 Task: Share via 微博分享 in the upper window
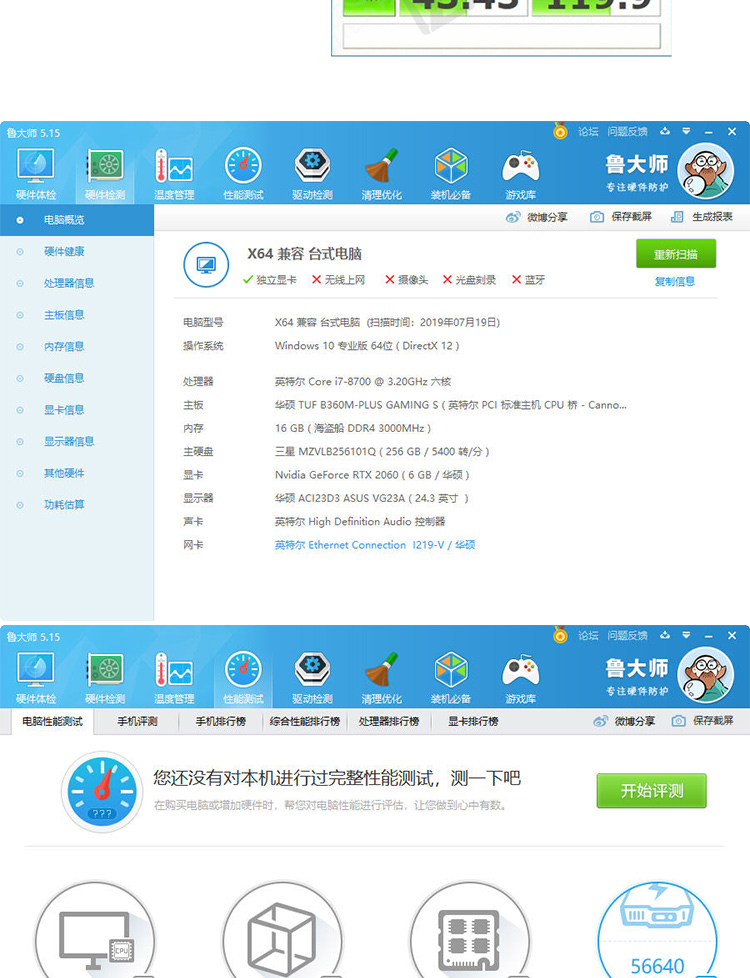coord(537,217)
